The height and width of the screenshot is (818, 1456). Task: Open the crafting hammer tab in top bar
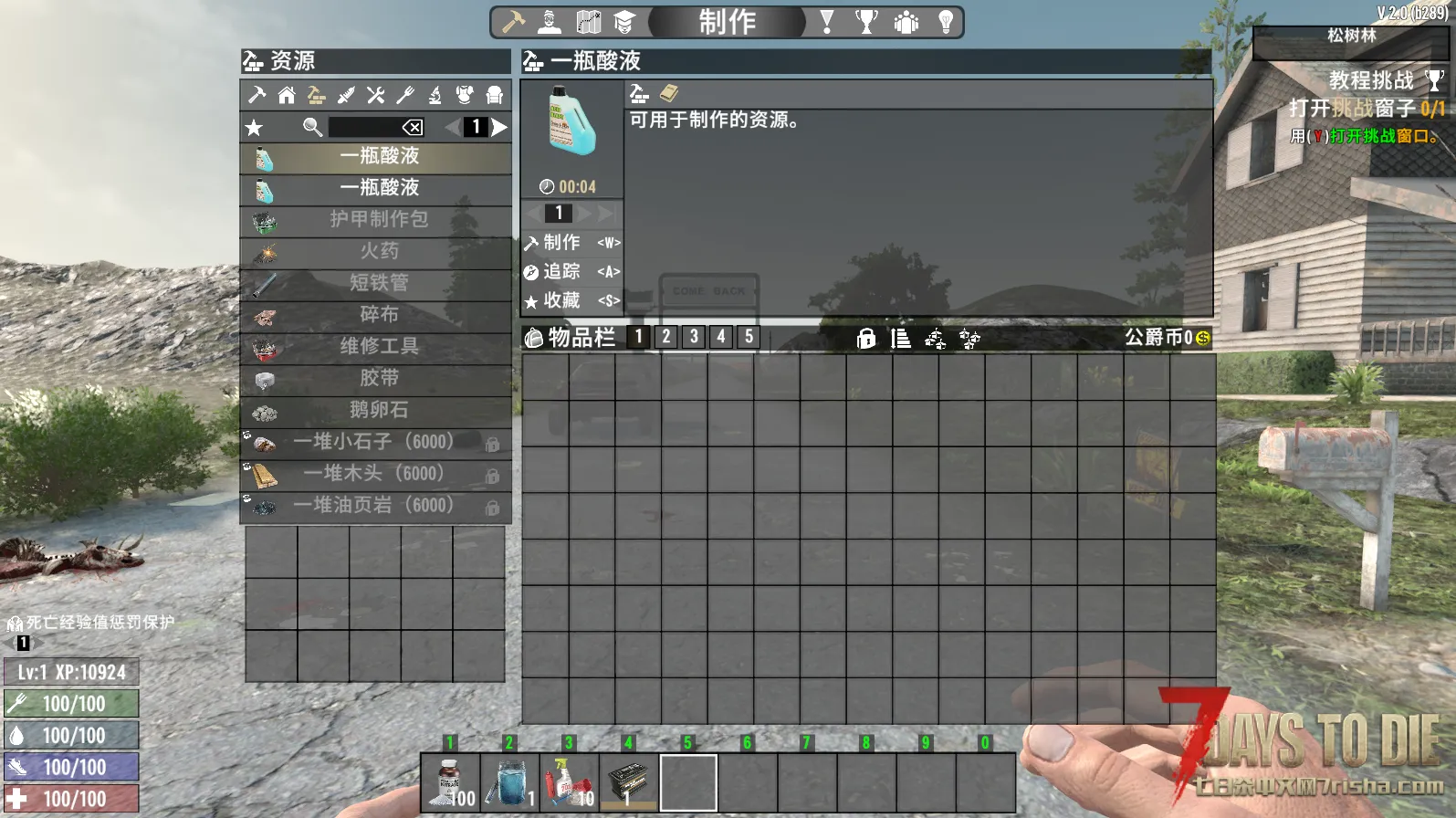(x=513, y=22)
